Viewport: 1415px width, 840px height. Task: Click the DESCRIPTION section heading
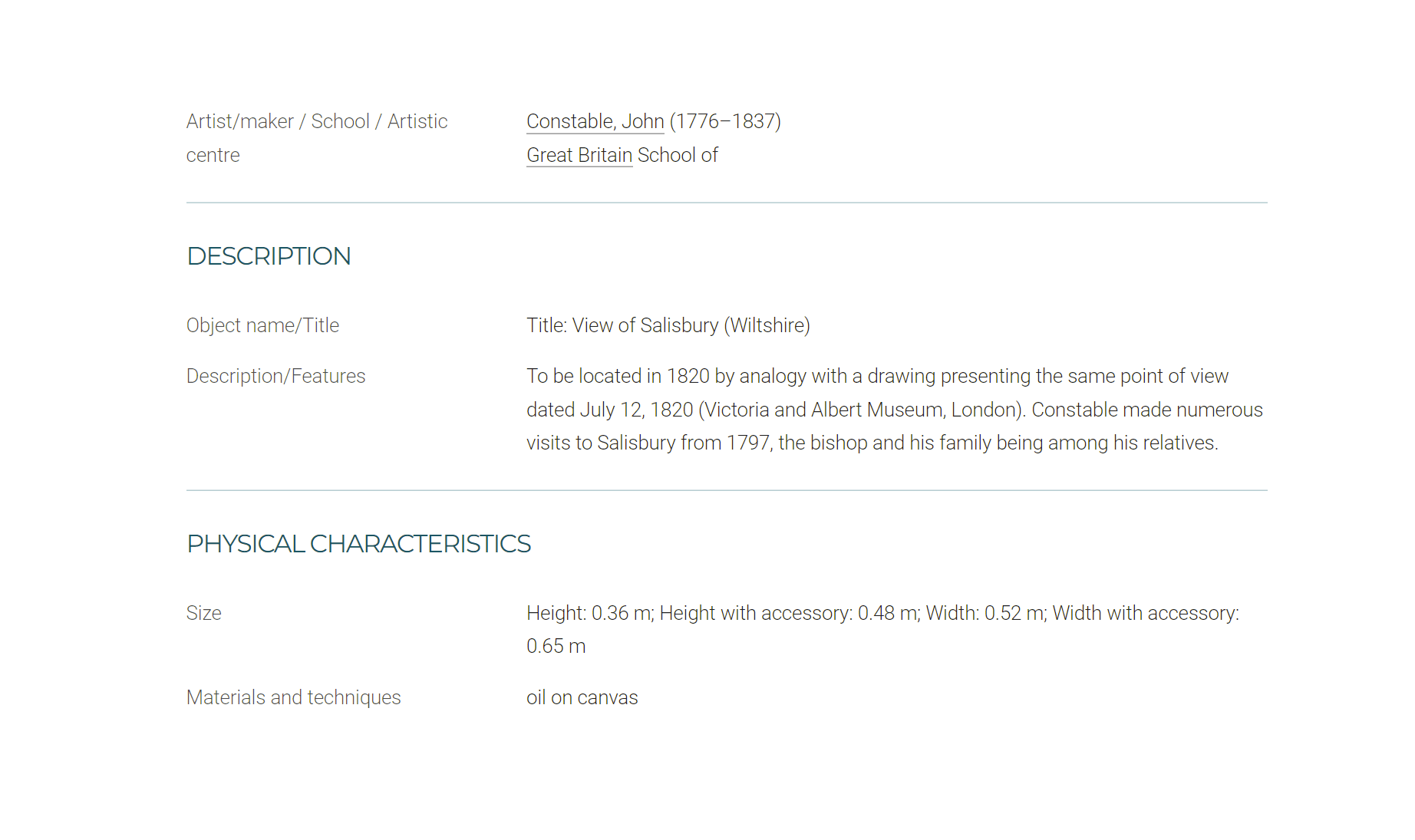point(269,256)
